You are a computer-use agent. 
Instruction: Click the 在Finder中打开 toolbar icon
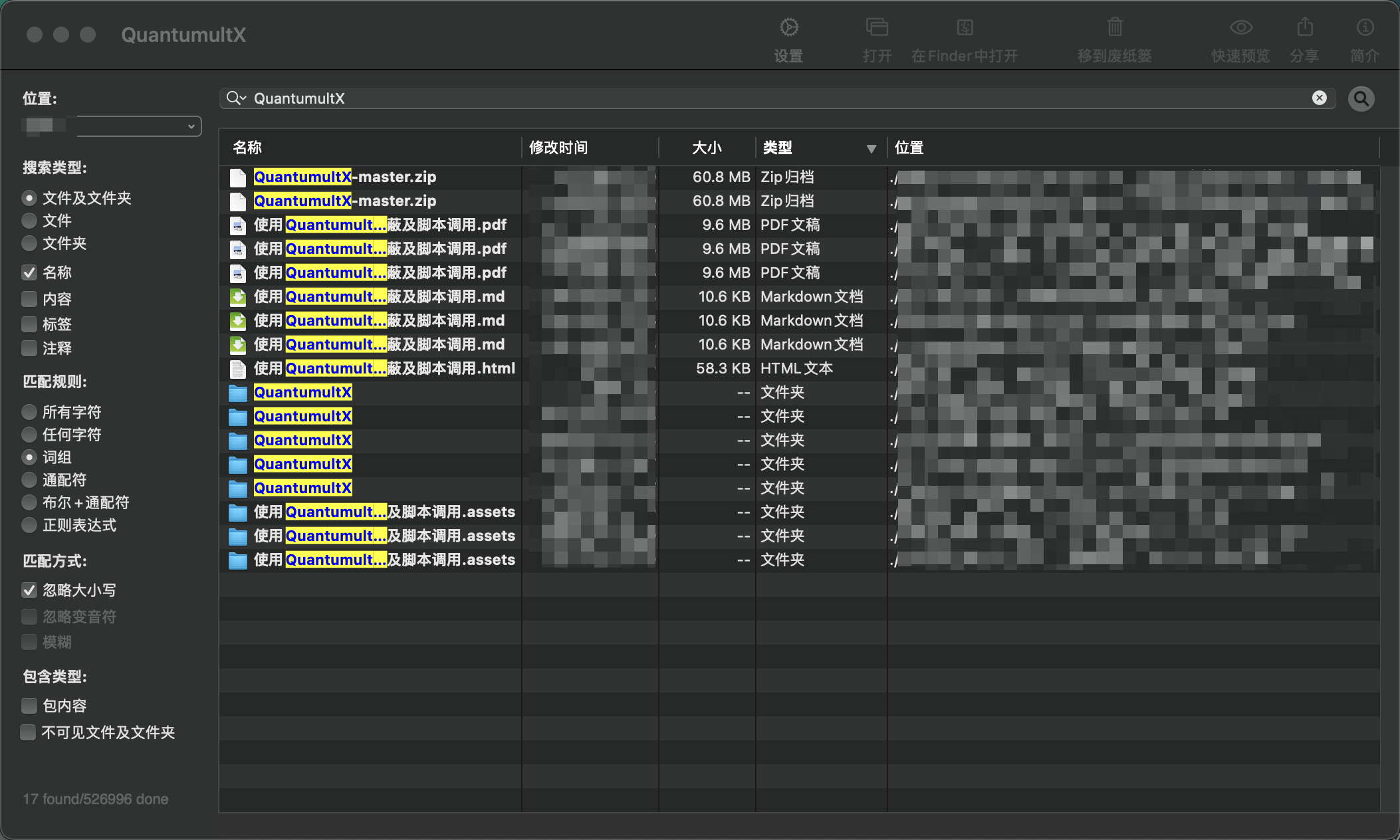click(x=965, y=27)
